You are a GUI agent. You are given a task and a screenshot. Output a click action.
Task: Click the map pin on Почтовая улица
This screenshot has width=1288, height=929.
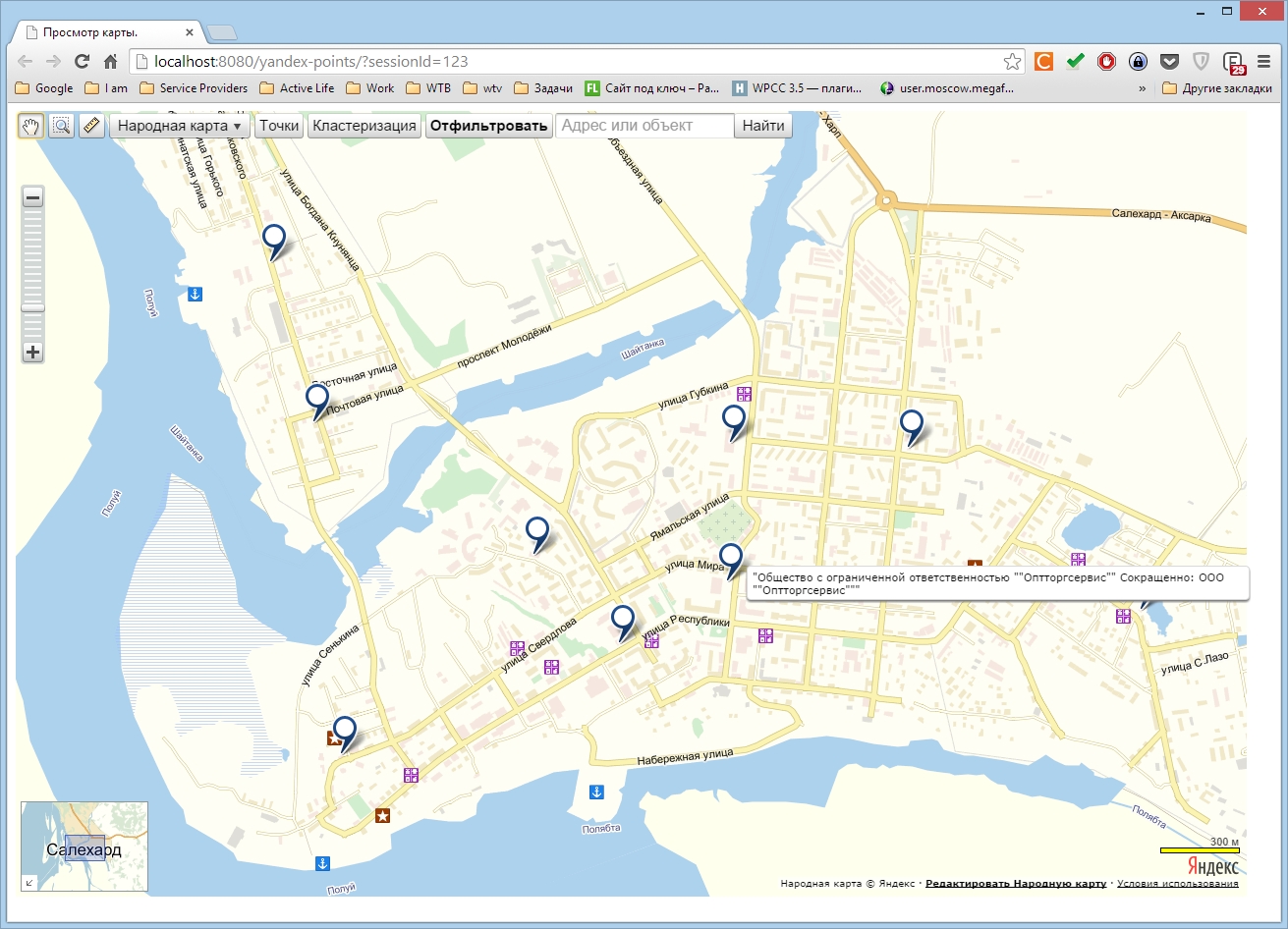pos(316,402)
